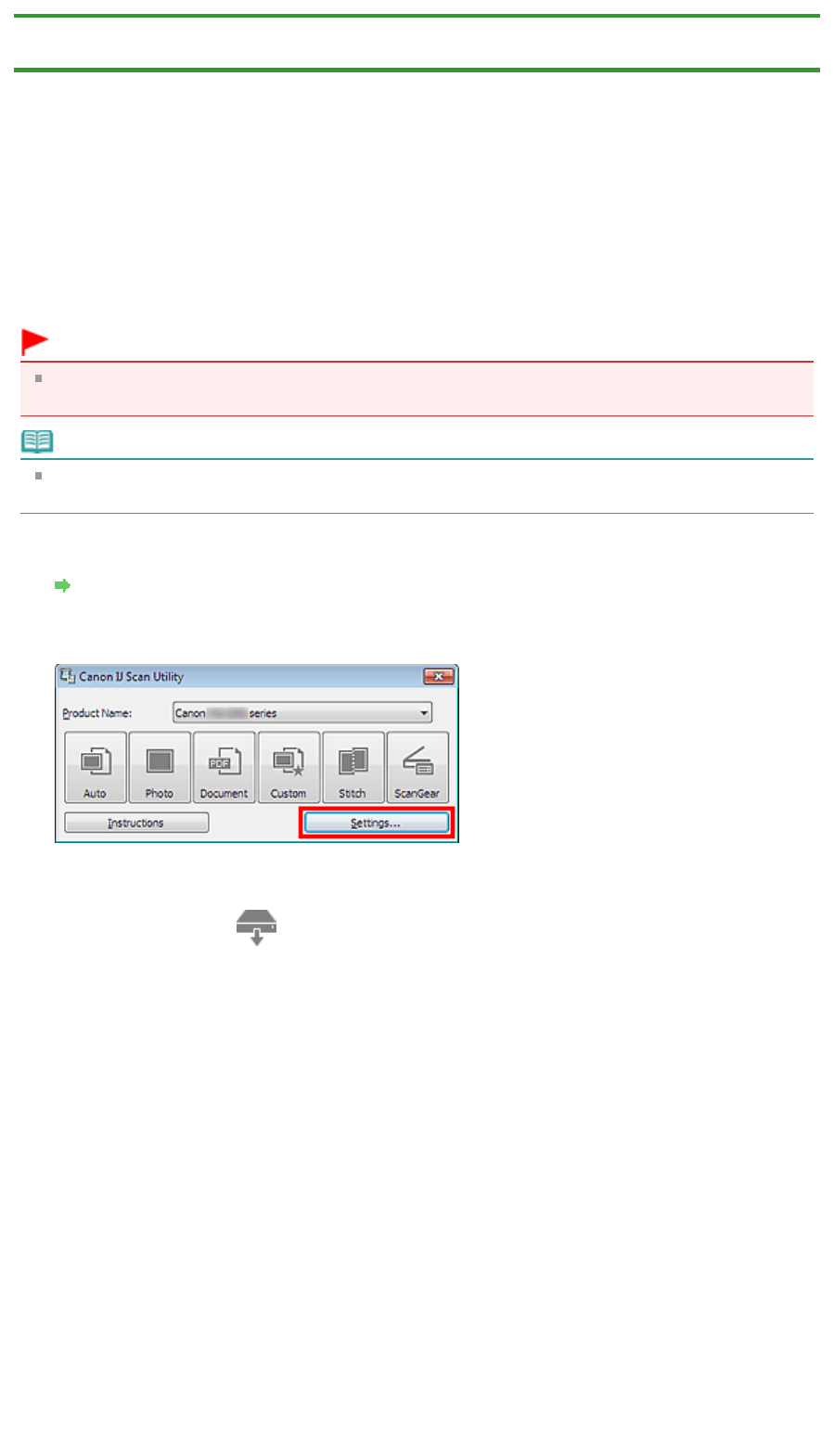Launch the Stitch scan feature
Screen dimensions: 834x1456
353,767
